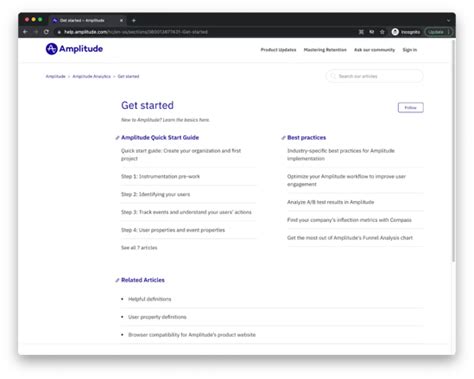Open Amplitude Quick Start Guide section
The height and width of the screenshot is (379, 474).
pos(160,137)
